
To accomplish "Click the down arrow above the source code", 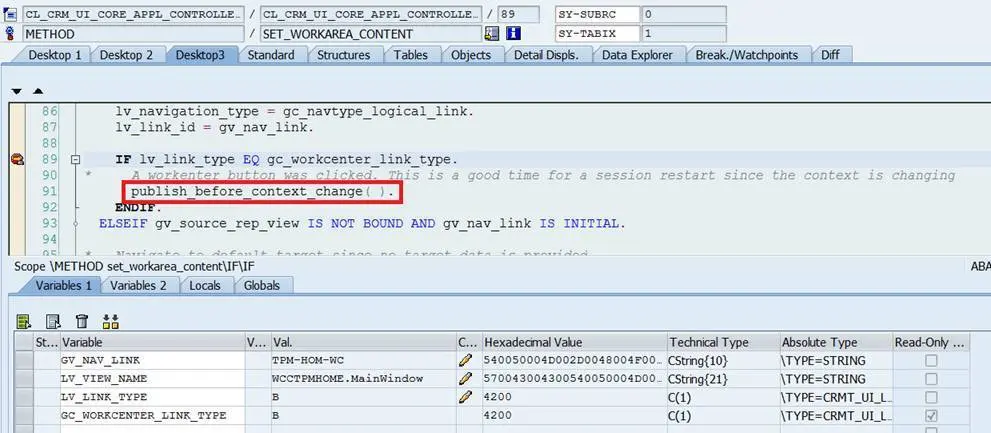I will [x=17, y=91].
